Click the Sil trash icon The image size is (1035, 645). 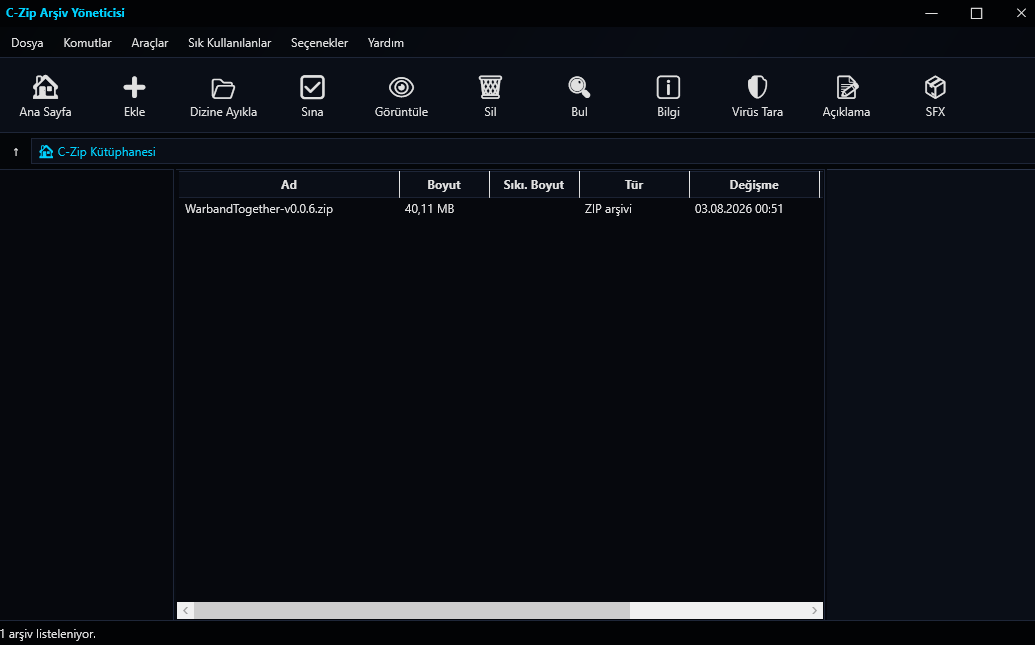pos(490,87)
